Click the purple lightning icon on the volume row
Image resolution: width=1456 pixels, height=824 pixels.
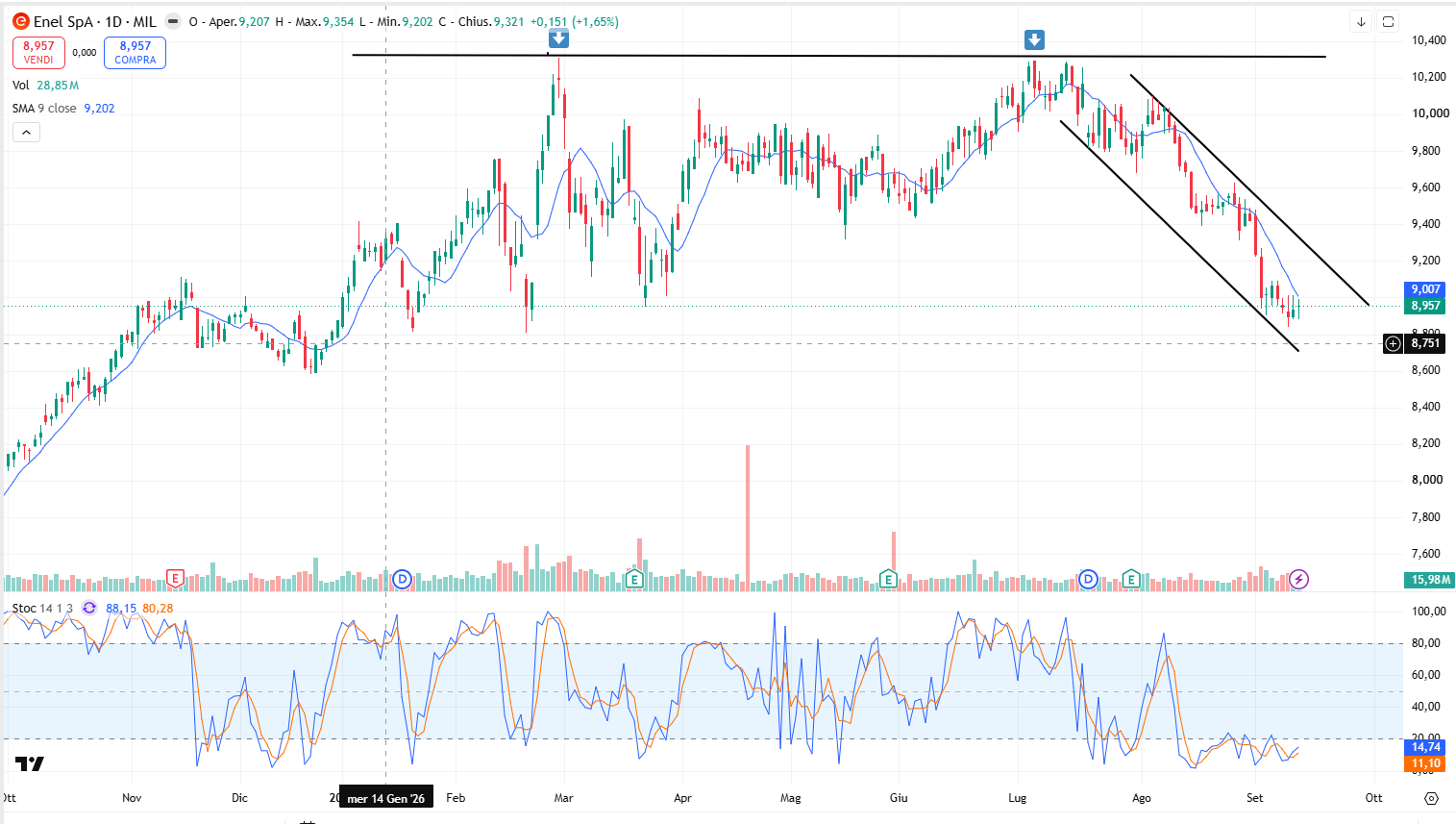click(1298, 579)
